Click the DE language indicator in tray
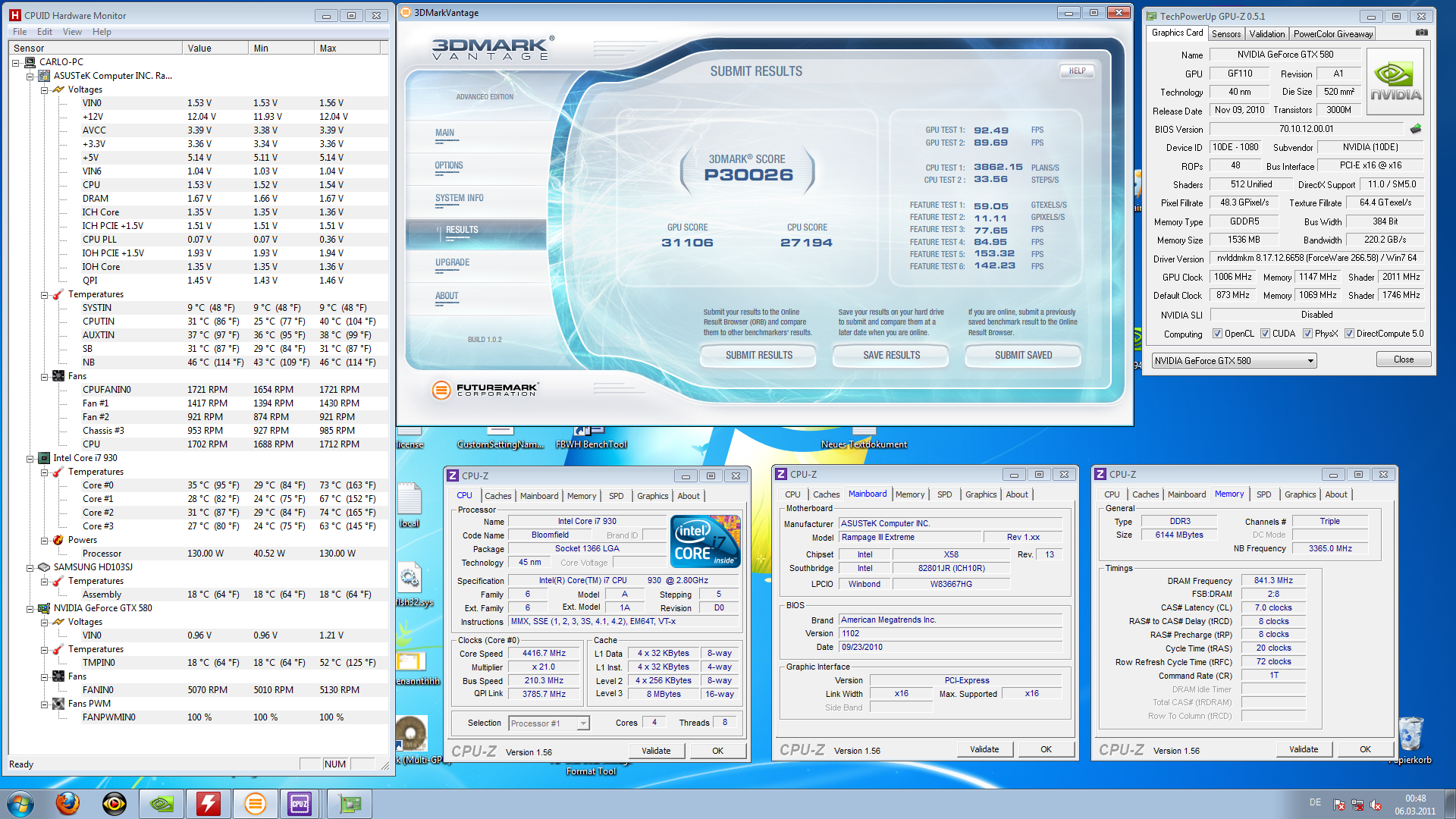This screenshot has height=819, width=1456. (x=1314, y=802)
